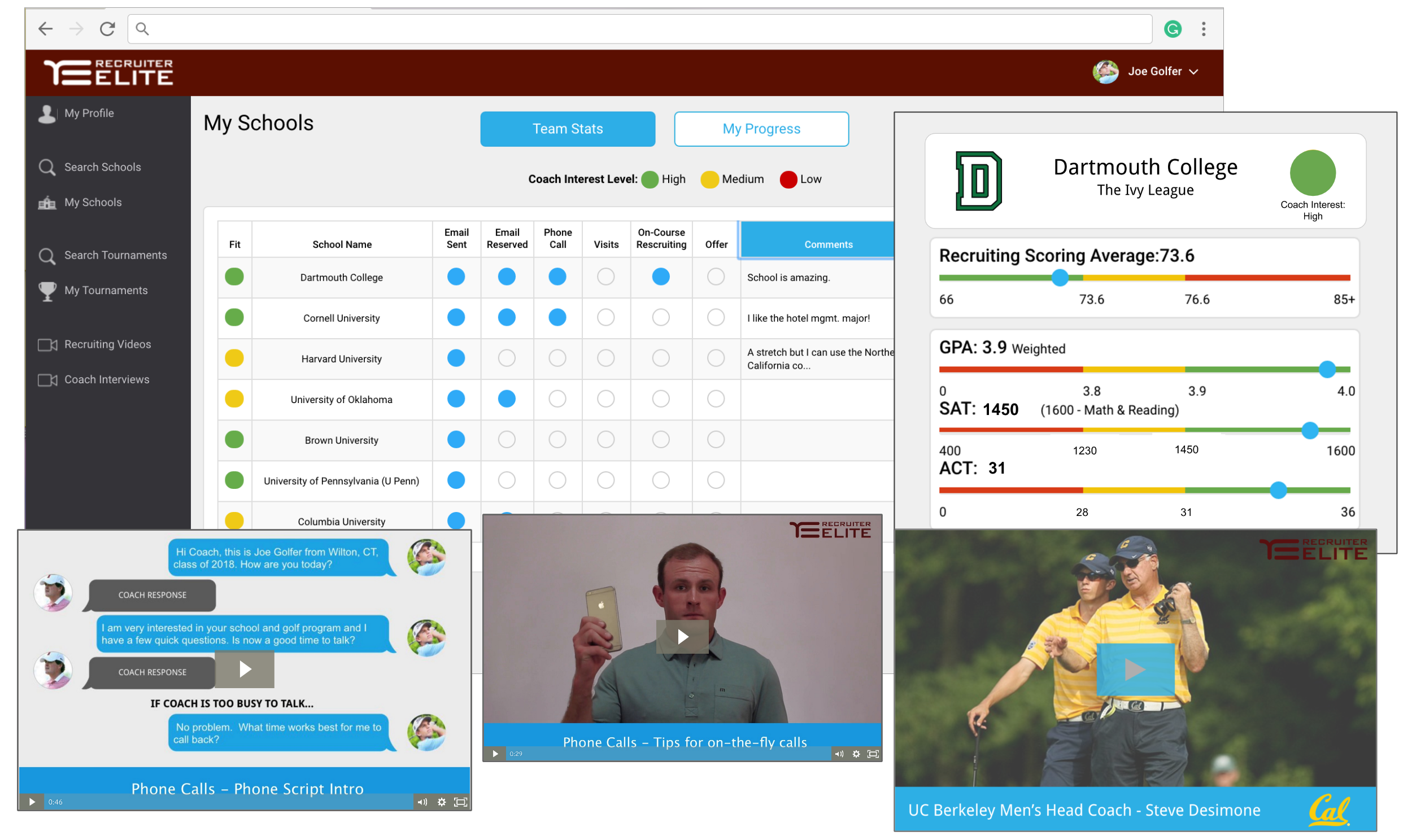Image resolution: width=1412 pixels, height=840 pixels.
Task: Open the Grammarly extension icon
Action: click(1174, 28)
